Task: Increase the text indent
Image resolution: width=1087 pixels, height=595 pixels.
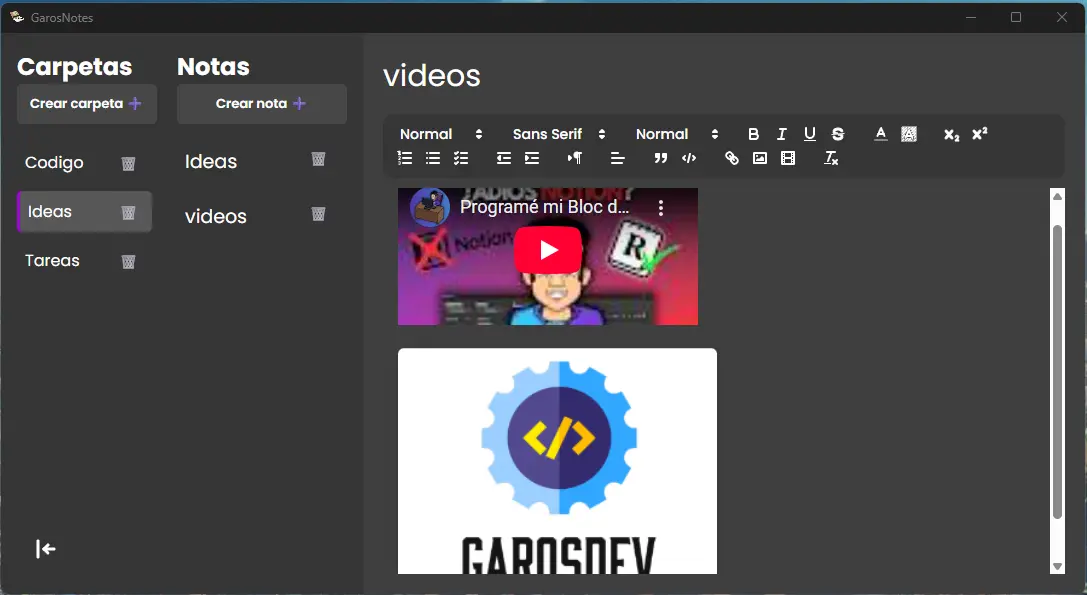Action: click(x=532, y=158)
